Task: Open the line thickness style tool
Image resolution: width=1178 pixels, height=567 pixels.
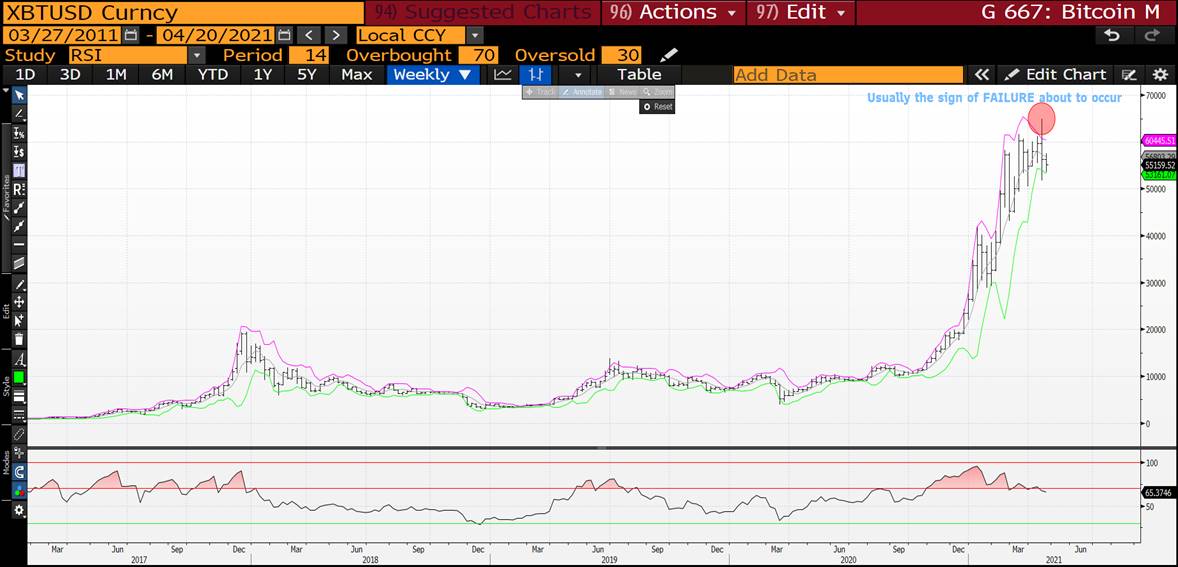Action: 20,396
